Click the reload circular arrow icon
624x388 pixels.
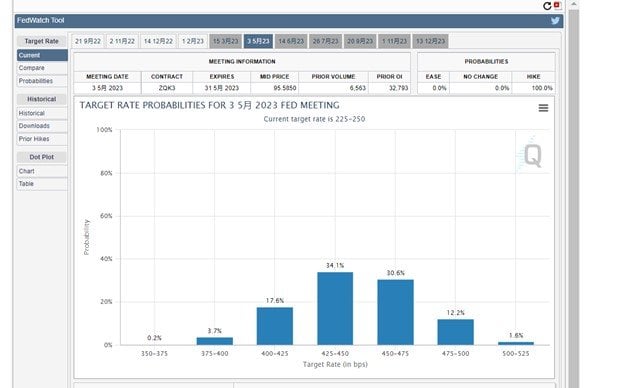pos(547,6)
